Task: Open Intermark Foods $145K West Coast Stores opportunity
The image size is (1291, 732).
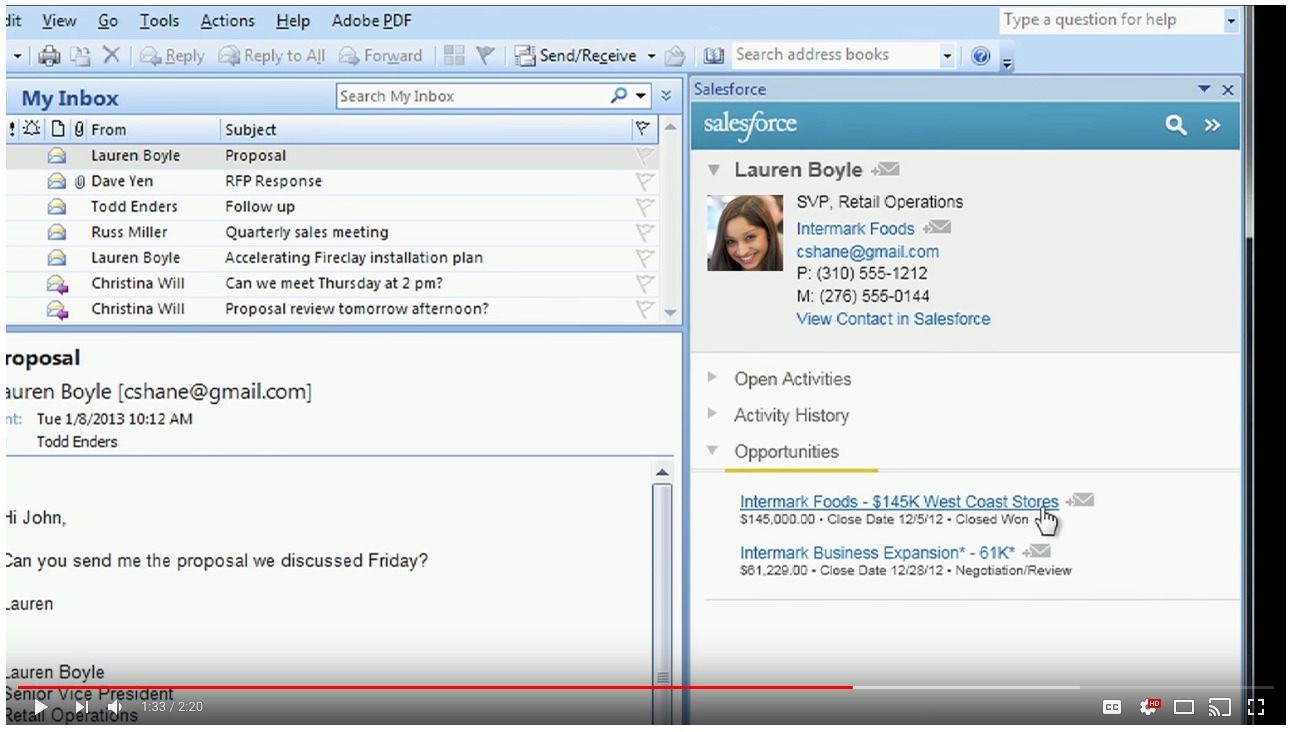Action: pyautogui.click(x=899, y=501)
